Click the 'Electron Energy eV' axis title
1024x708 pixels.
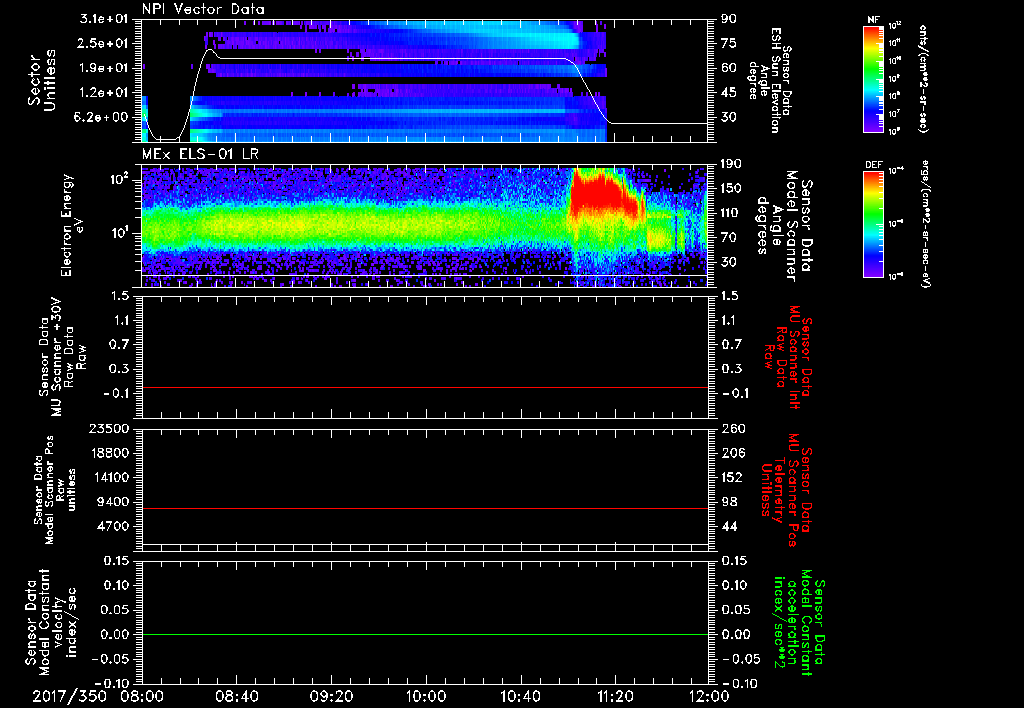pyautogui.click(x=72, y=225)
